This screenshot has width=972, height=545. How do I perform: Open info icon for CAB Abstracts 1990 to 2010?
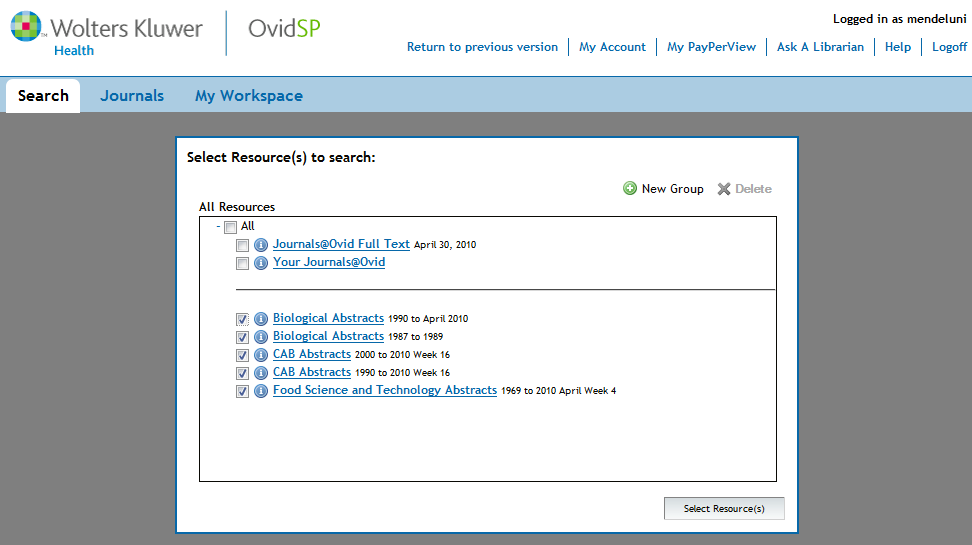pos(261,373)
